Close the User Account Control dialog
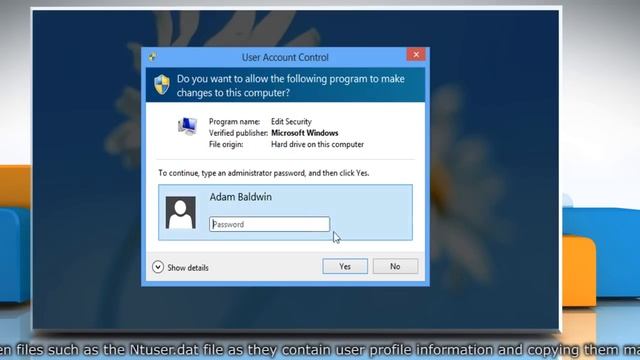Image resolution: width=640 pixels, height=360 pixels. coord(416,55)
